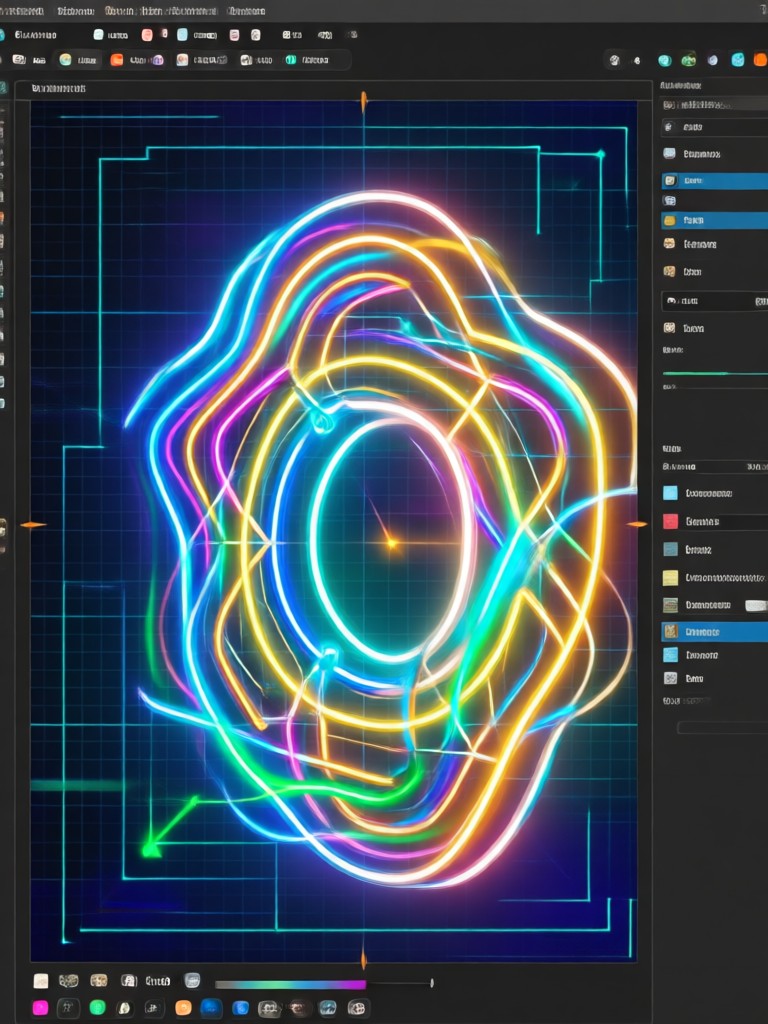
Task: Click the teal circle icon in top-right toolbar
Action: tap(665, 61)
